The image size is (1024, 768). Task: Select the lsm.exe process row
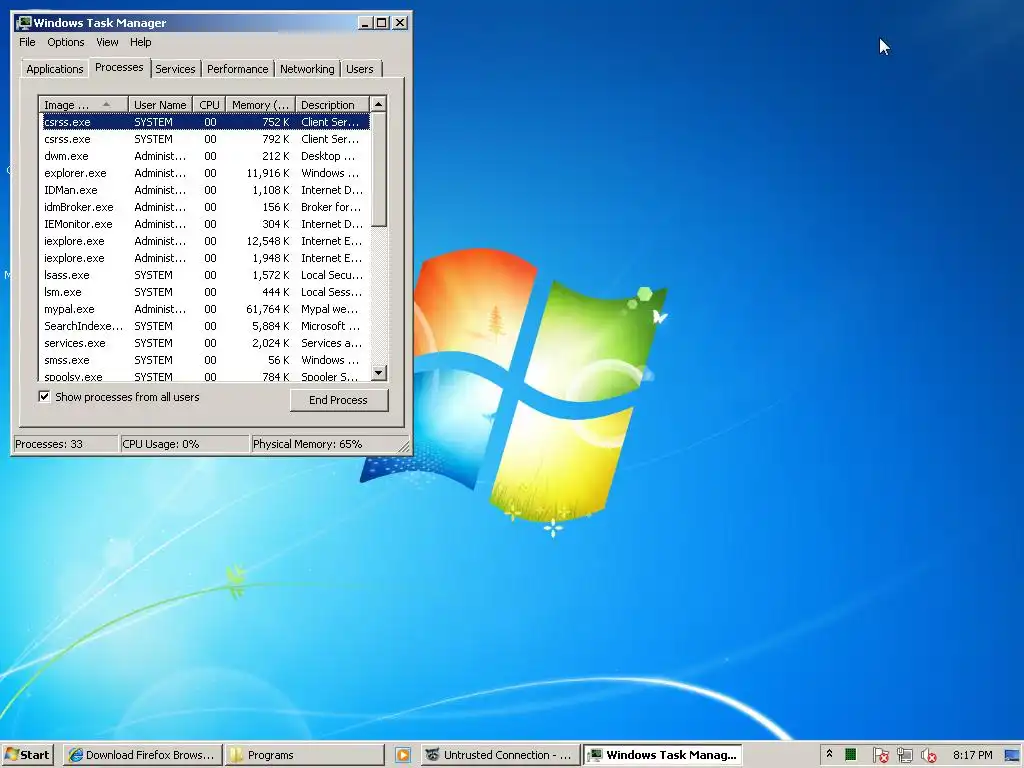204,292
